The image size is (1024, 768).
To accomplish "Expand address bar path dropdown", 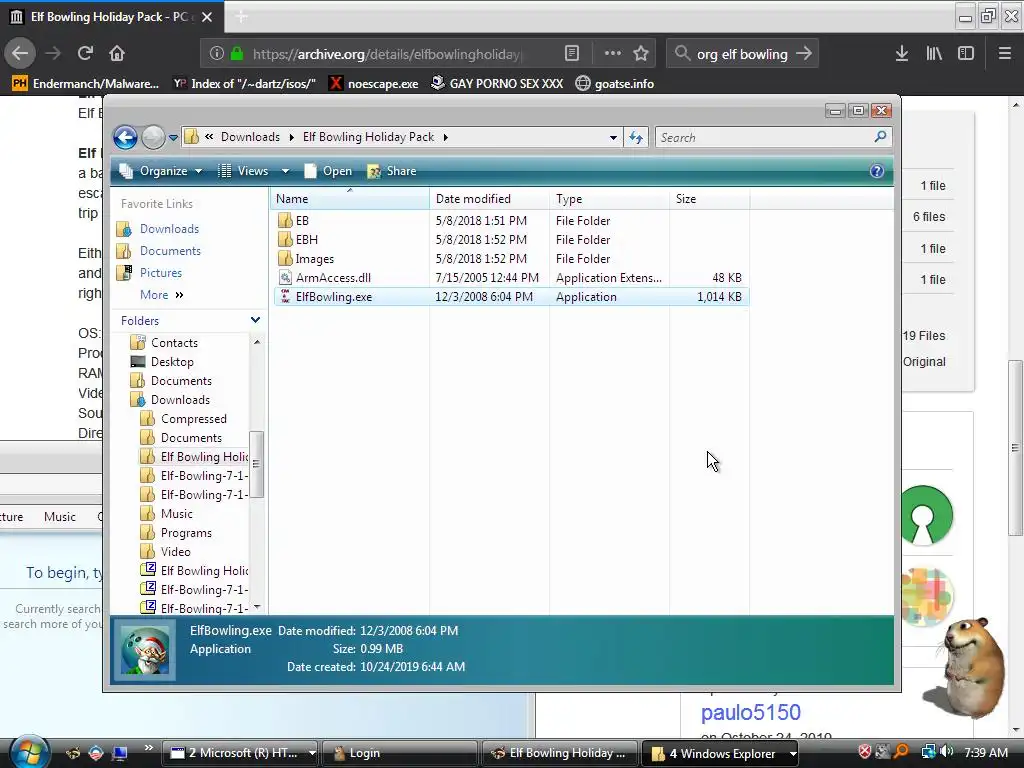I will point(613,138).
